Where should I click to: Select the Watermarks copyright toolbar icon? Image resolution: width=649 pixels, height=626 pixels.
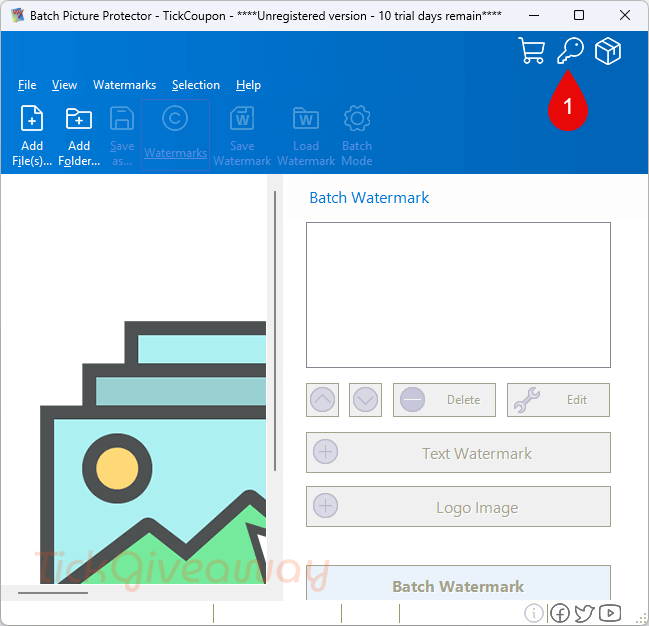[x=175, y=135]
